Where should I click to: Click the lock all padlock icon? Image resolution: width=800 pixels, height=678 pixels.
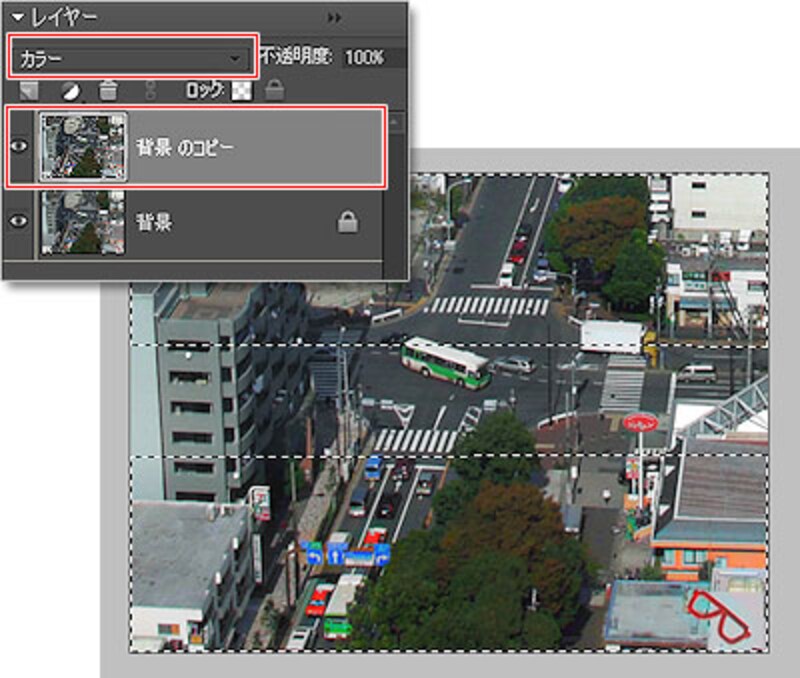273,91
